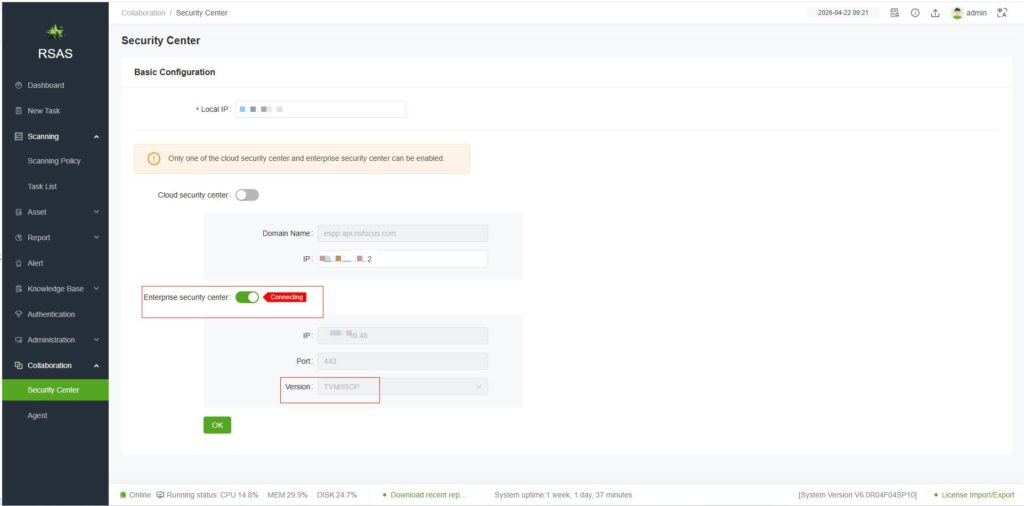Go to the Agent menu item
The image size is (1024, 506).
click(x=38, y=416)
